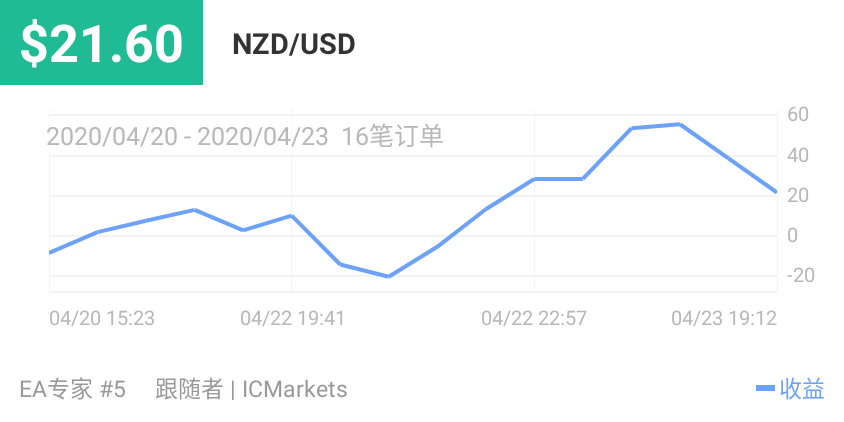Click the 0 value on y-axis
Image resolution: width=844 pixels, height=422 pixels.
pyautogui.click(x=791, y=236)
